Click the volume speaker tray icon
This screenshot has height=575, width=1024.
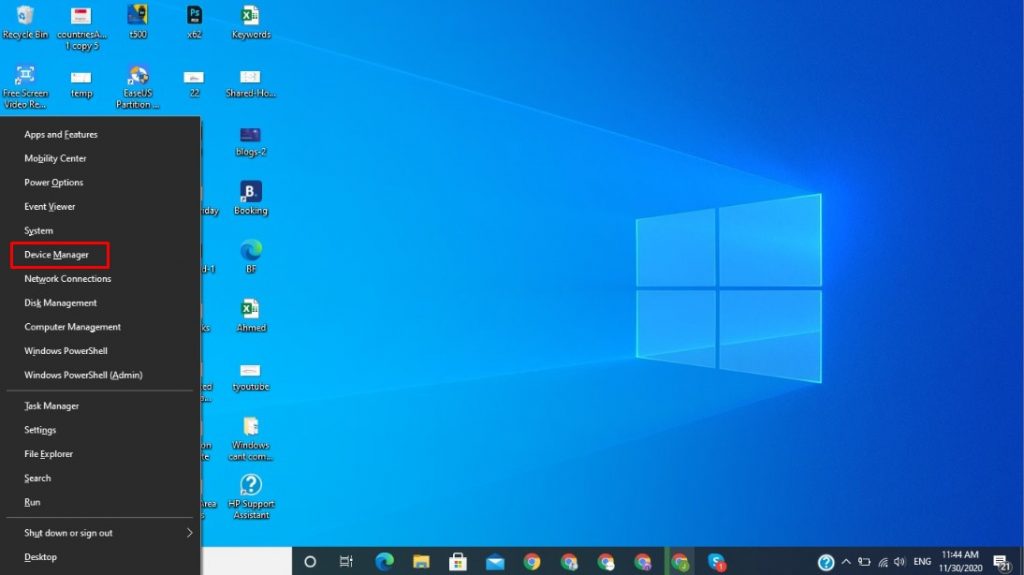[899, 561]
